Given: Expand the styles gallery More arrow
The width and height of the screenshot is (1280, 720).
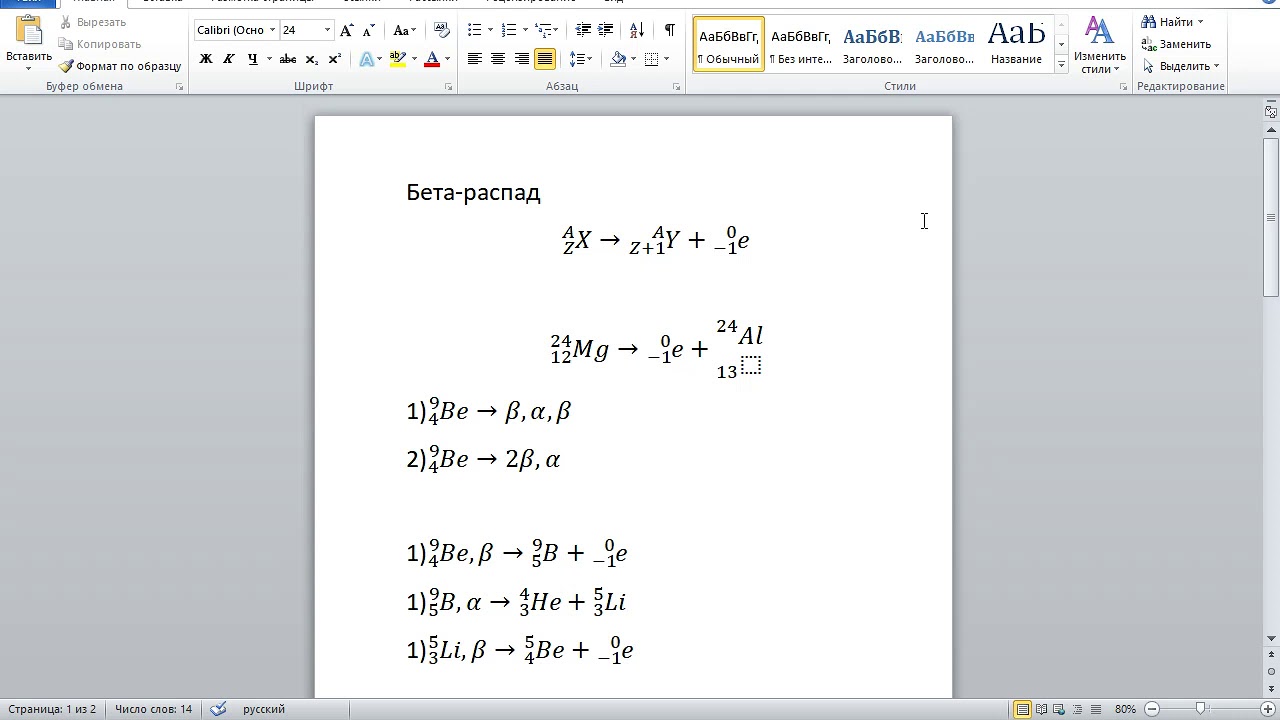Looking at the screenshot, I should point(1061,66).
